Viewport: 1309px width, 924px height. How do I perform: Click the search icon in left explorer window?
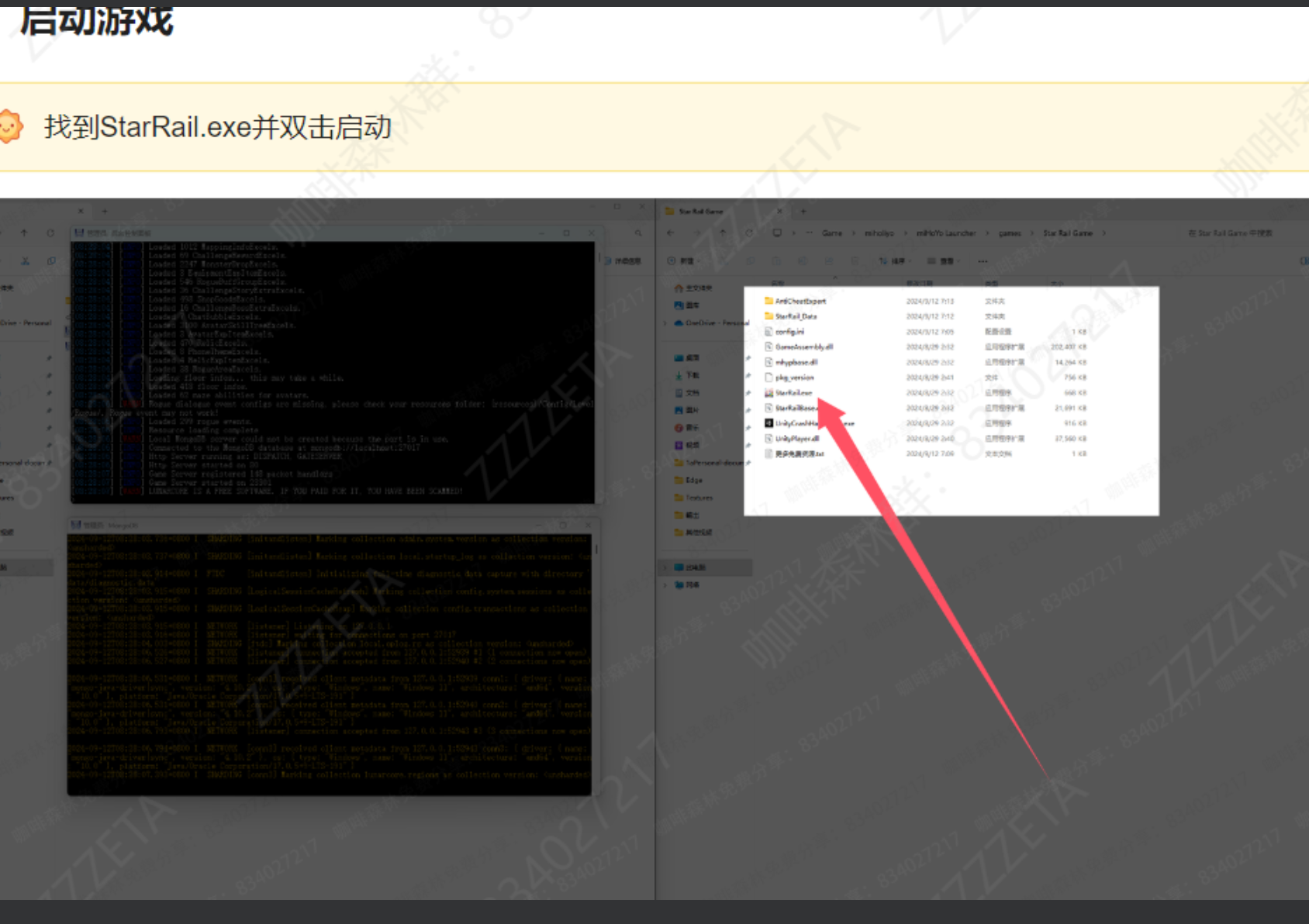click(638, 233)
